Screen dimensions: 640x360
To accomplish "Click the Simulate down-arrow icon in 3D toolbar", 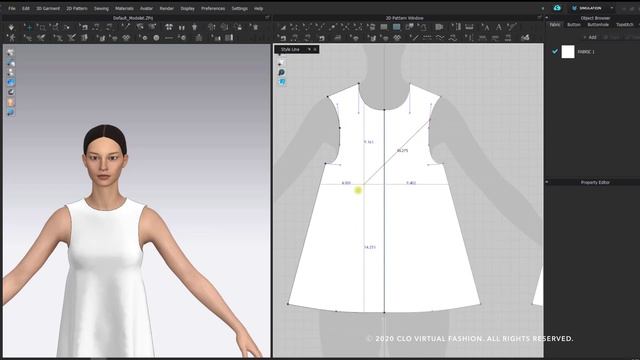I will click(x=11, y=27).
